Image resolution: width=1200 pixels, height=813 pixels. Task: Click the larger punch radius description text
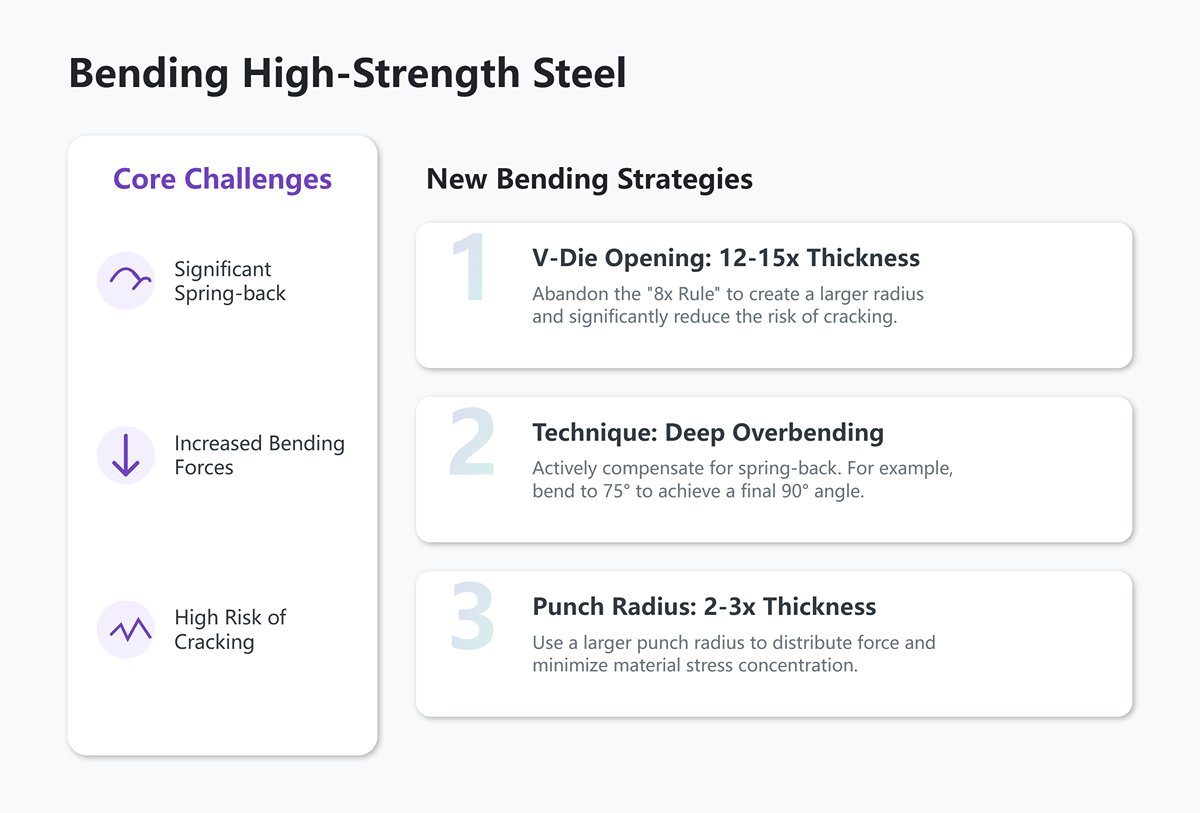733,654
